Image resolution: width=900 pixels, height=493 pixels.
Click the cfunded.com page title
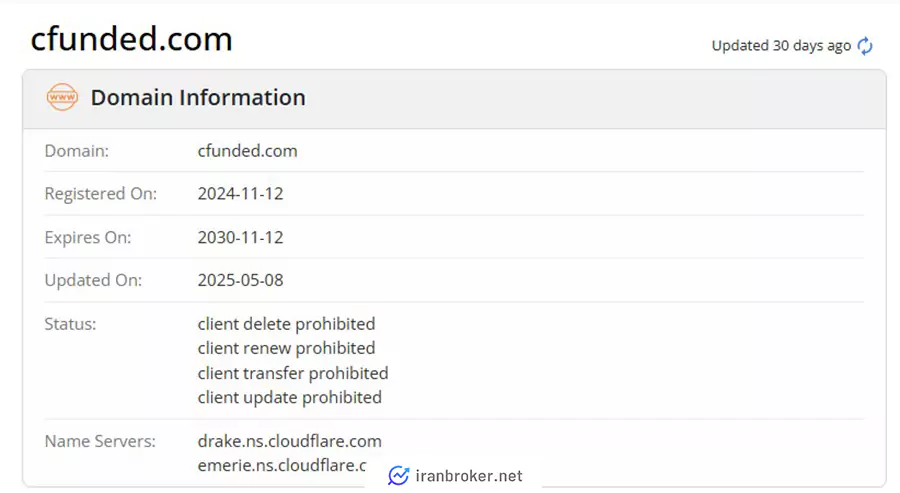click(x=131, y=39)
